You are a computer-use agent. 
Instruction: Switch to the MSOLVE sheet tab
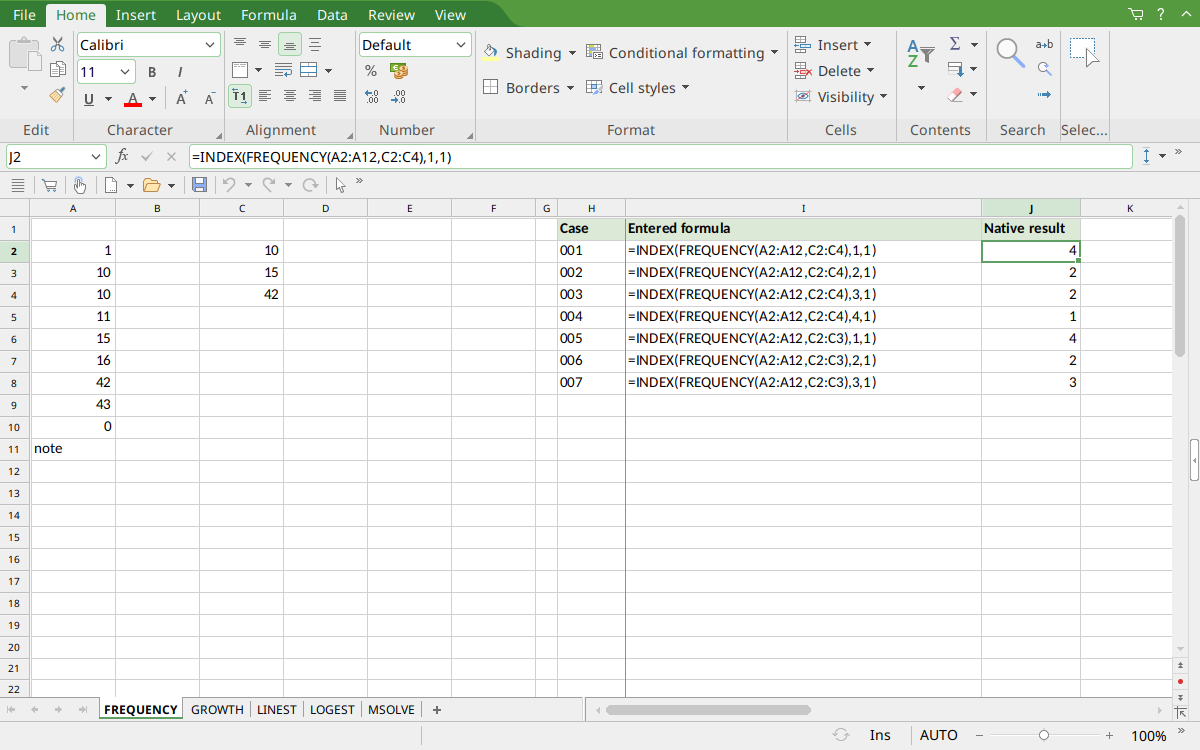391,709
